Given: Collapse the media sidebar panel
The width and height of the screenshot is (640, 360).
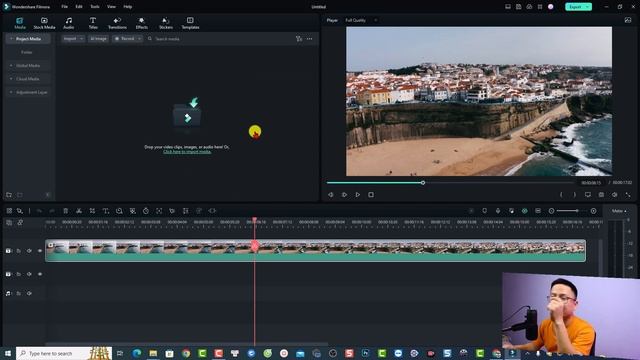Looking at the screenshot, I should click(x=48, y=195).
